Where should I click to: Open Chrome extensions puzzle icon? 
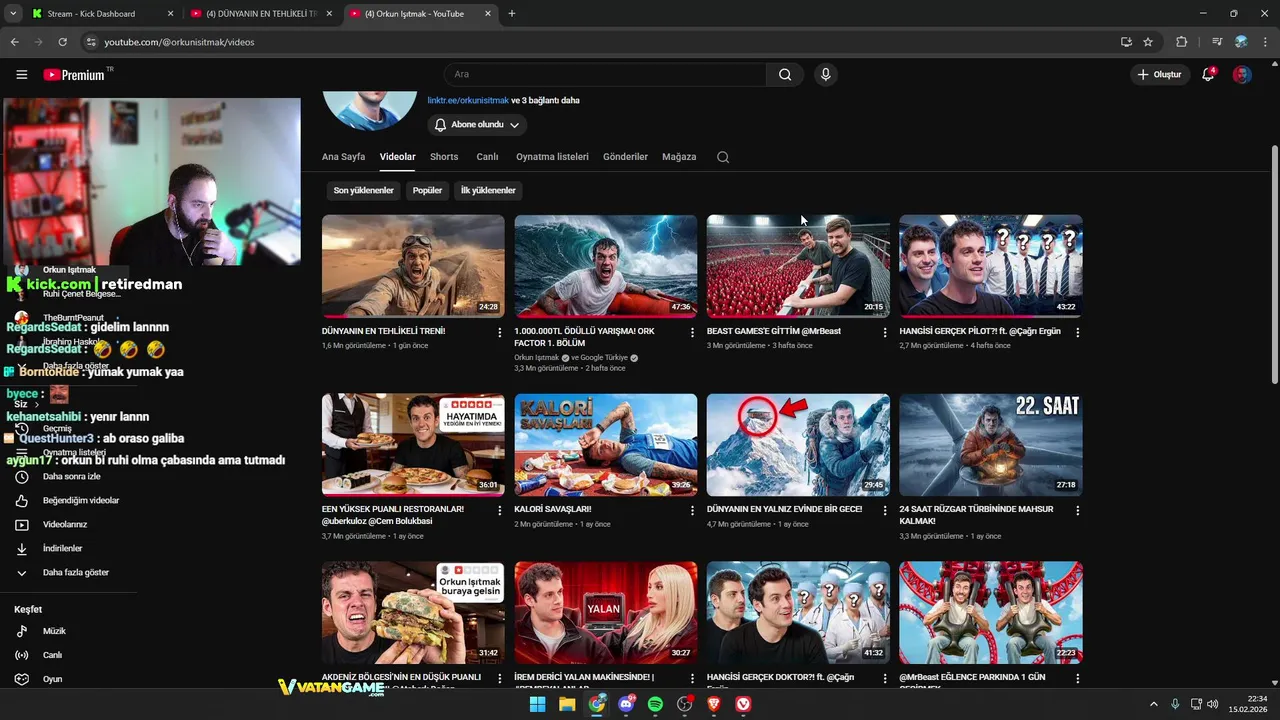[x=1181, y=42]
